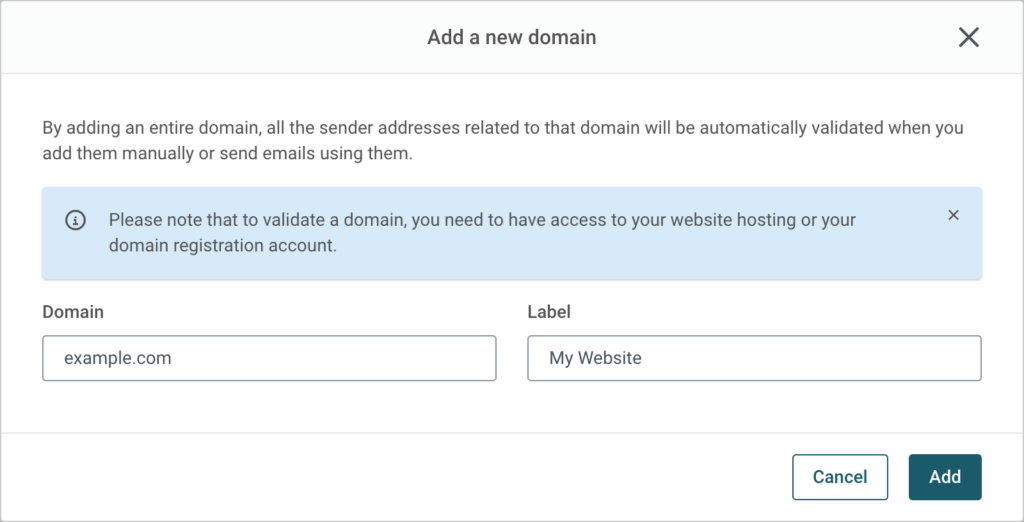Screen dimensions: 1024x522
Task: Click the "Label" field label
Action: [x=549, y=312]
